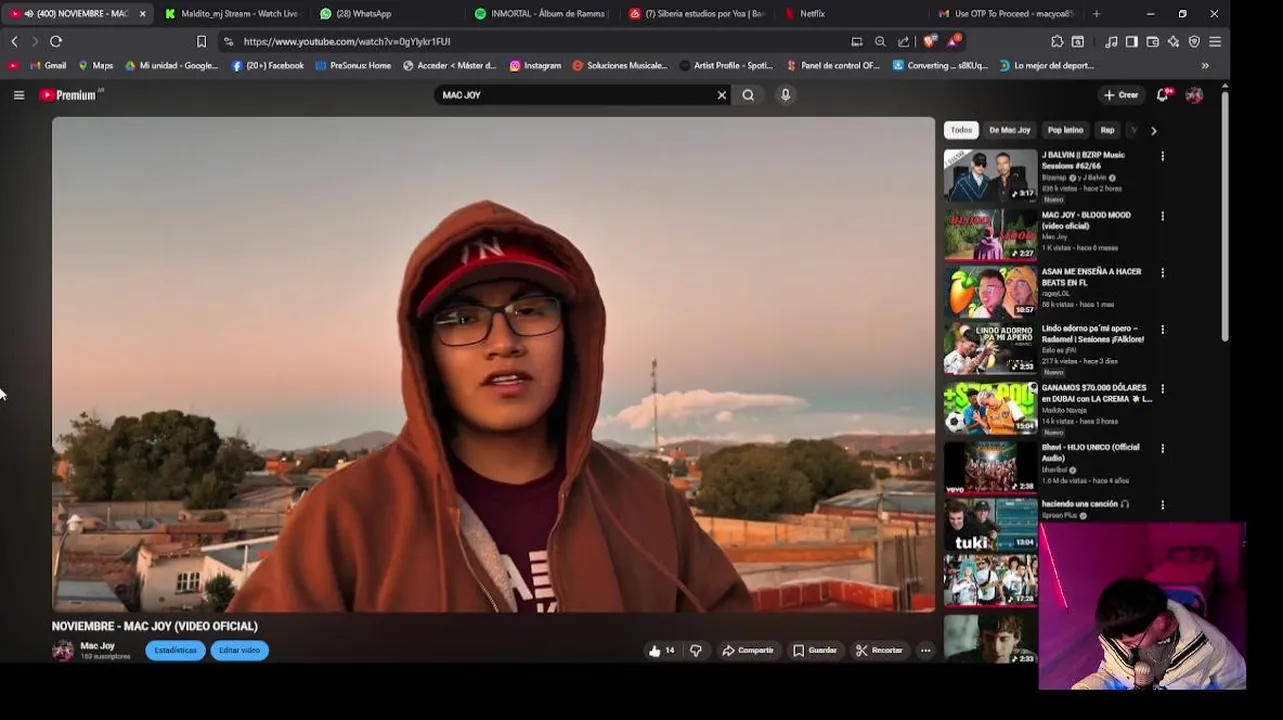Click the Compartir share button

pos(748,650)
